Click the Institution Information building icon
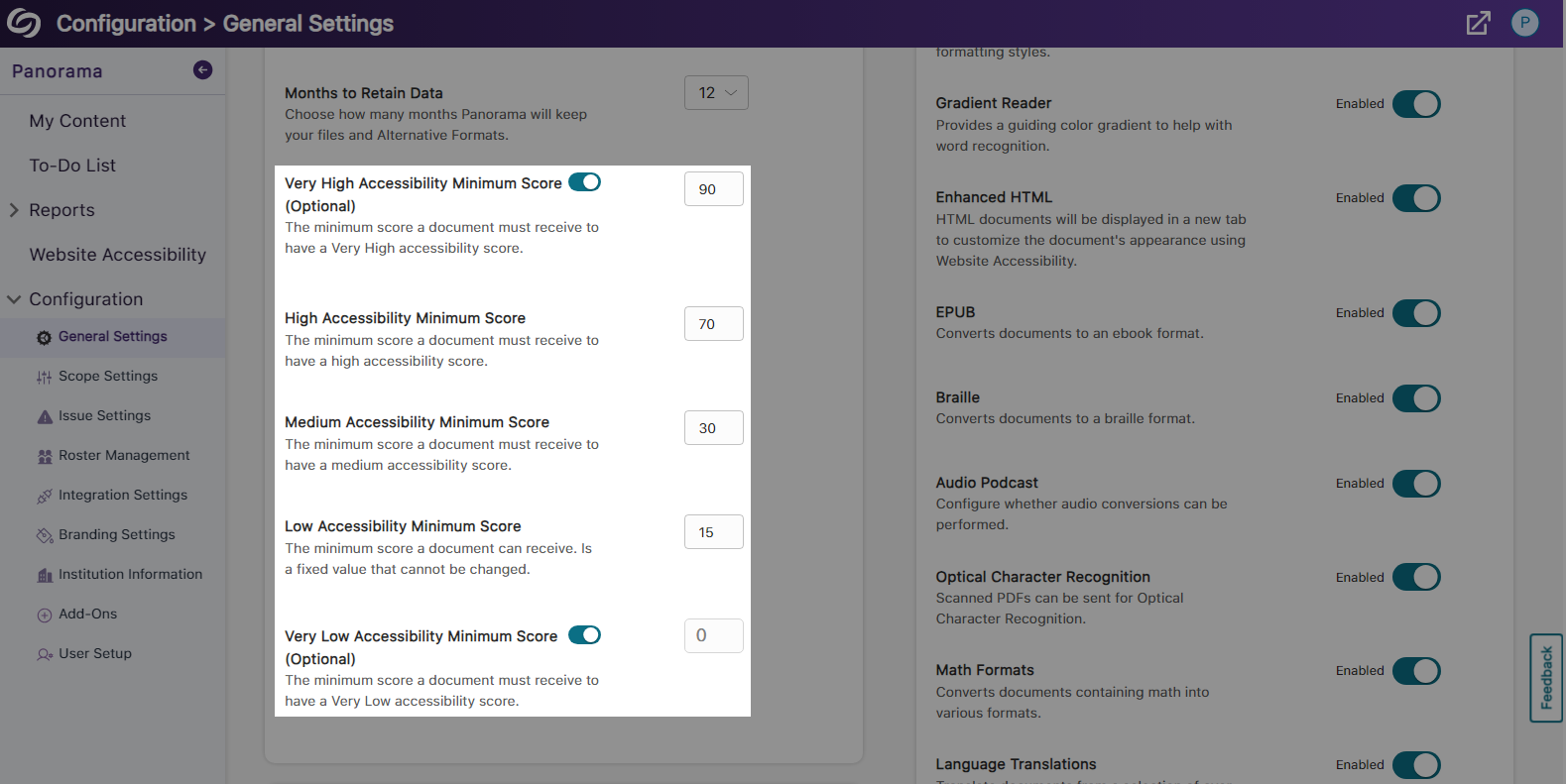The width and height of the screenshot is (1566, 784). [44, 576]
